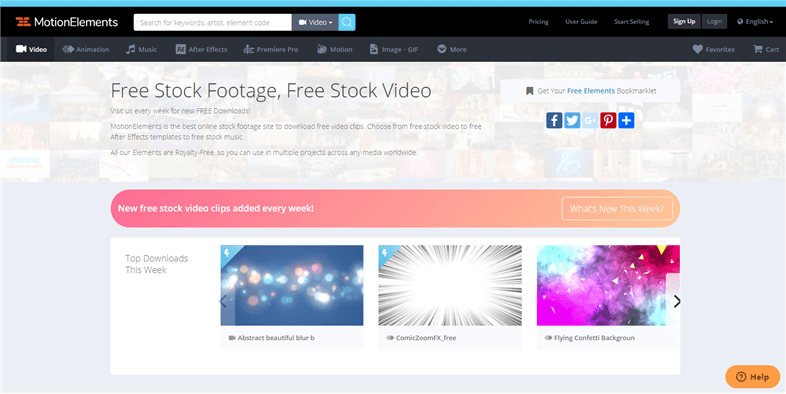Click the Sign Up button

(x=684, y=22)
